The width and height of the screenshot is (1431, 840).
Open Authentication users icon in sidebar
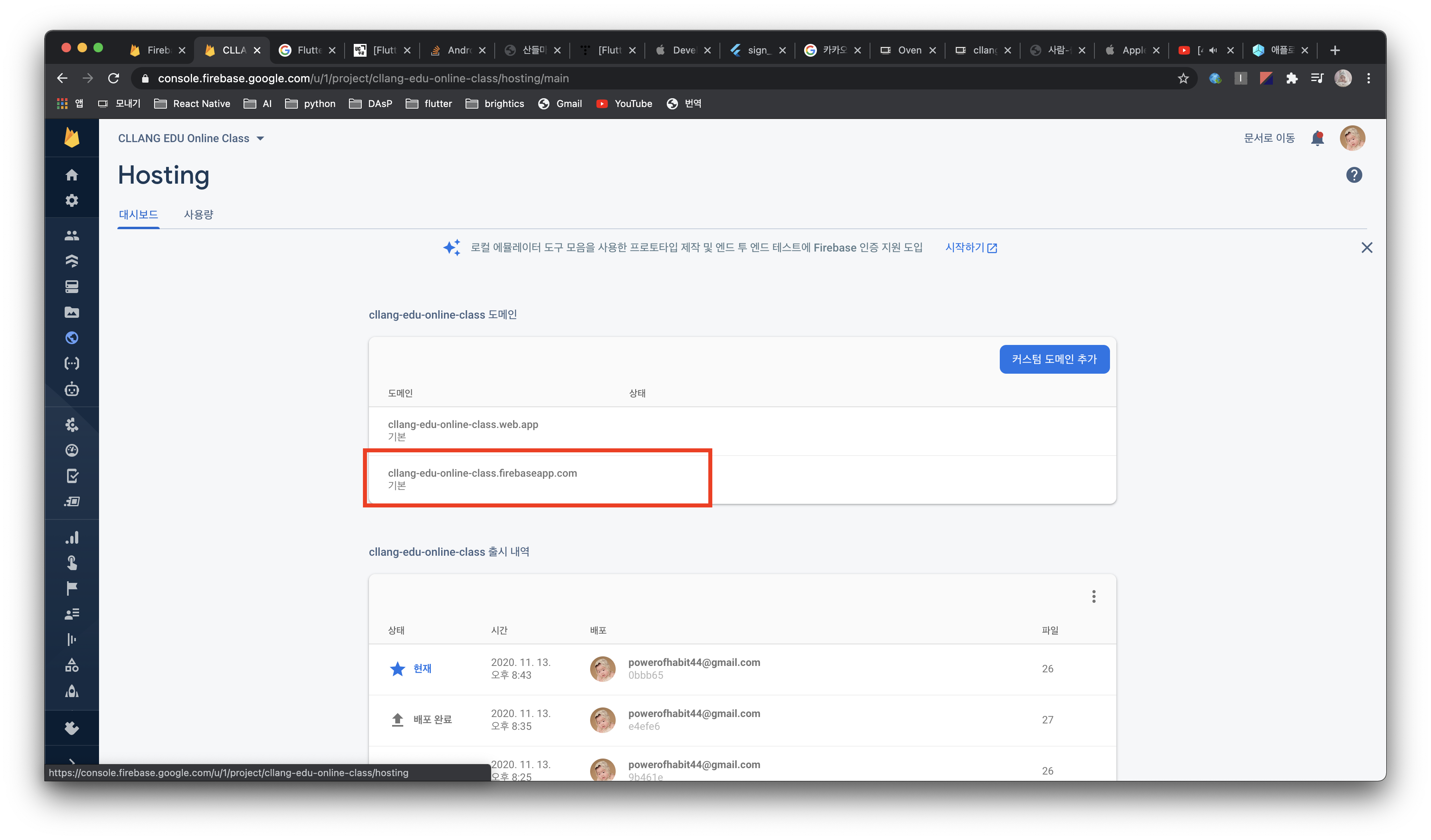coord(71,236)
